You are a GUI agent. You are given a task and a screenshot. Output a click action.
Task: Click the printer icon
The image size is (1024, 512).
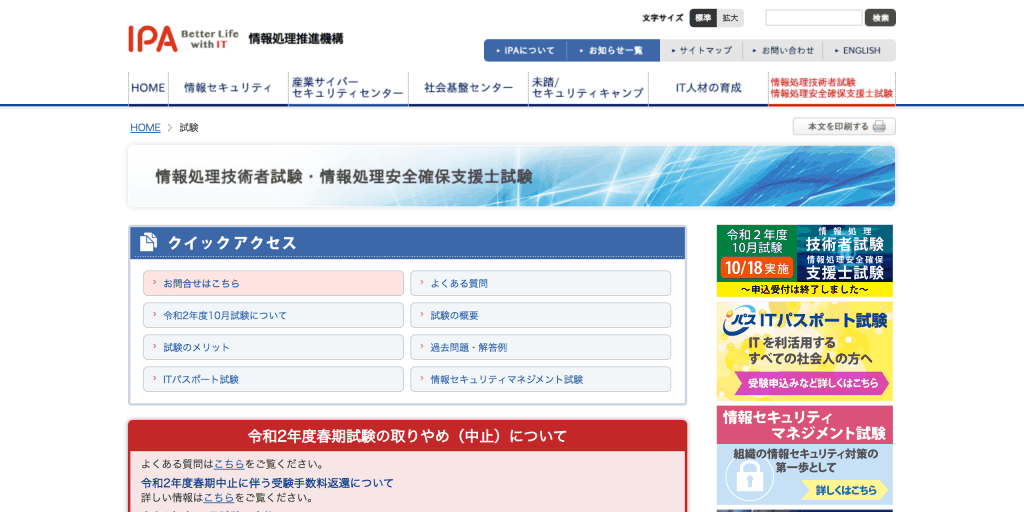tap(879, 127)
